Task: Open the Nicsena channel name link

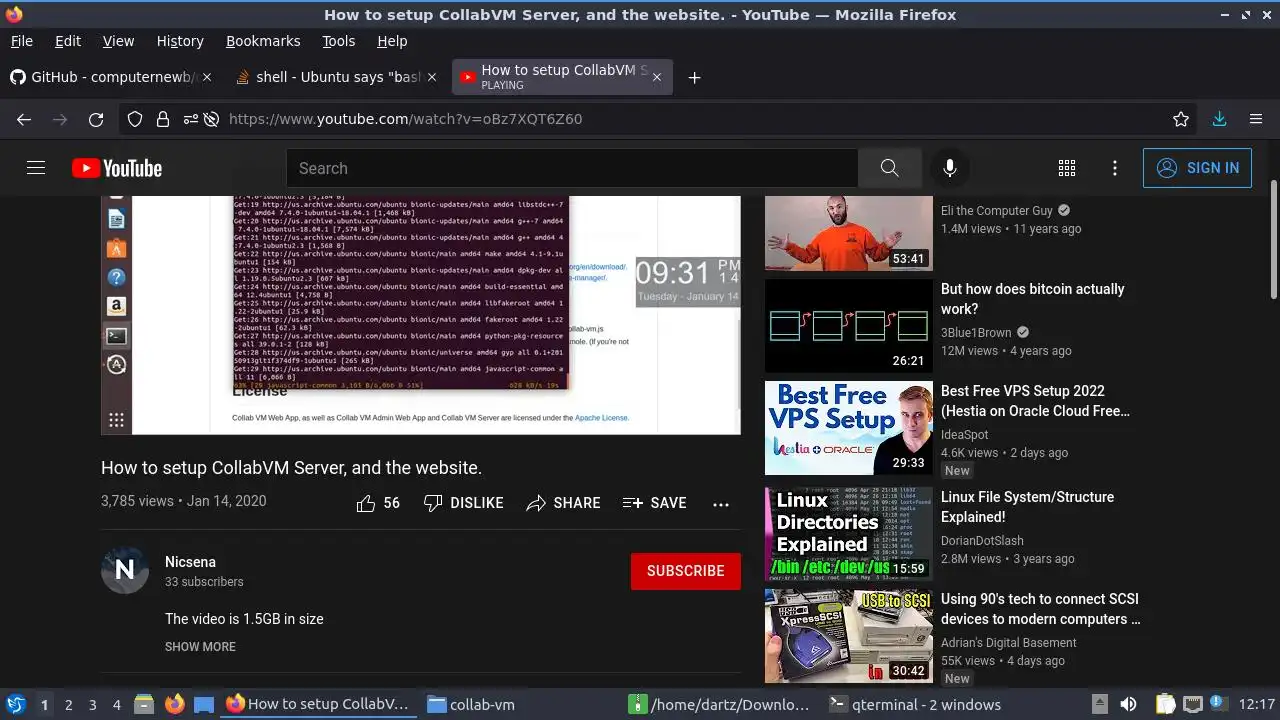Action: 190,562
